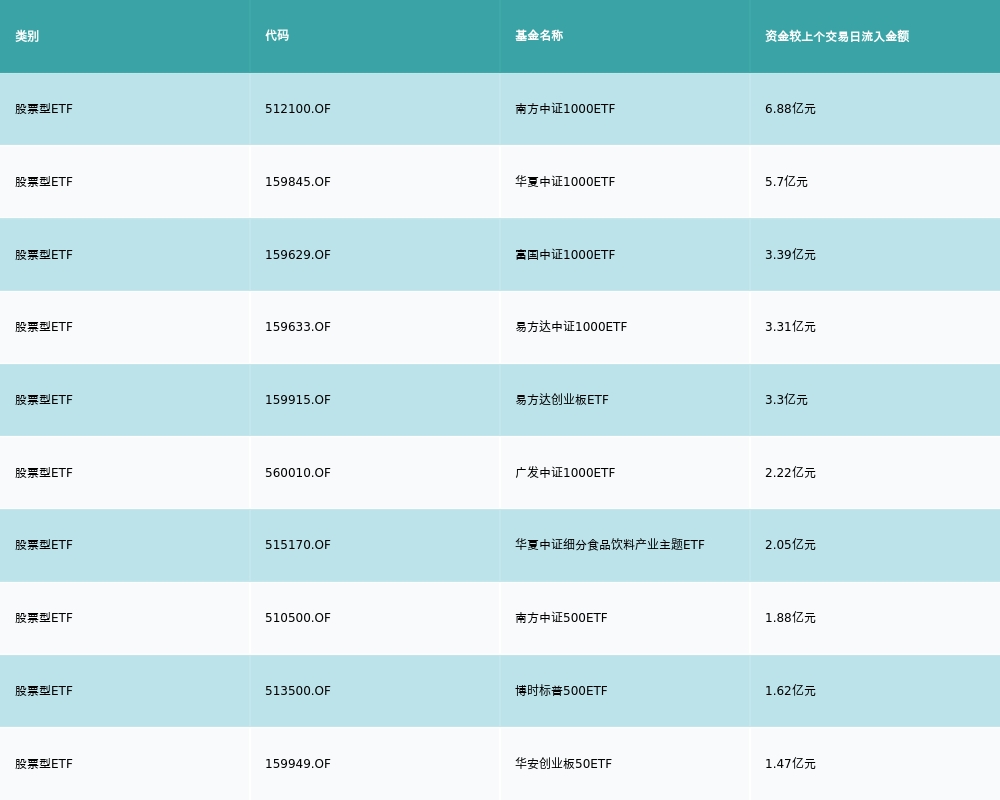Screen dimensions: 1000x800
Task: Click 易方达创业板ETF fund name
Action: 562,400
